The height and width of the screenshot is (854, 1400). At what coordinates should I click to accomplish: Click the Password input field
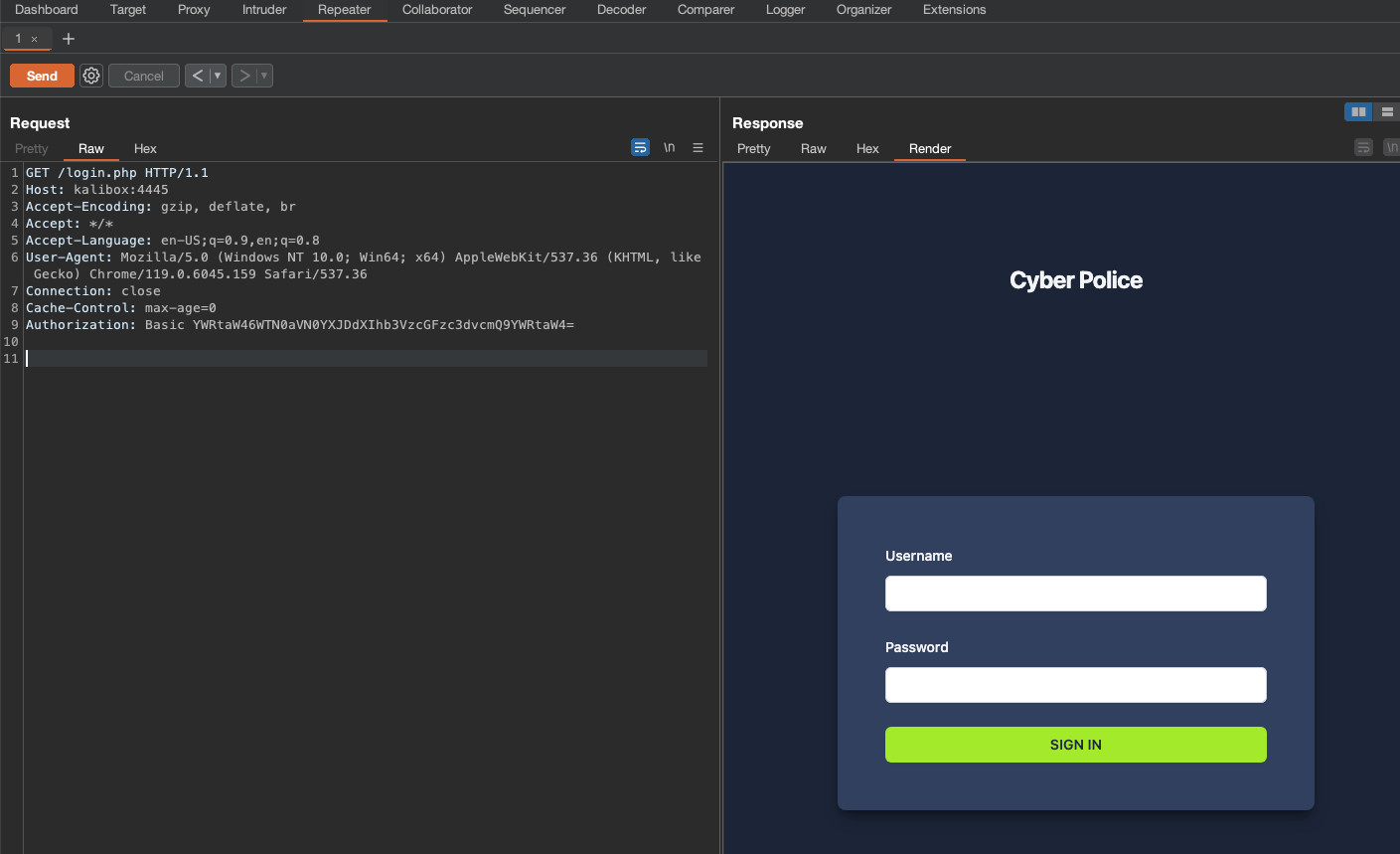point(1076,685)
